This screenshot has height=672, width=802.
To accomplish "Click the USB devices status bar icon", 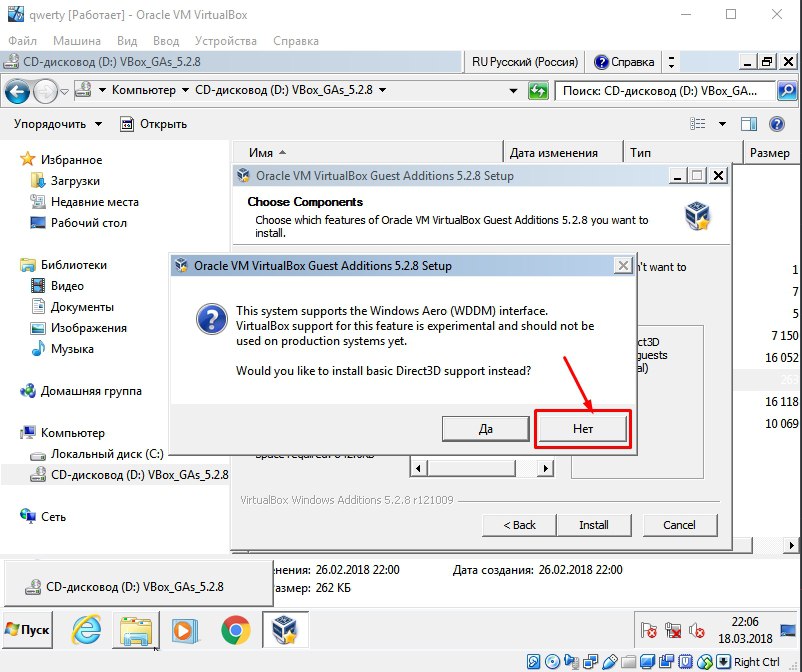I will [x=610, y=662].
